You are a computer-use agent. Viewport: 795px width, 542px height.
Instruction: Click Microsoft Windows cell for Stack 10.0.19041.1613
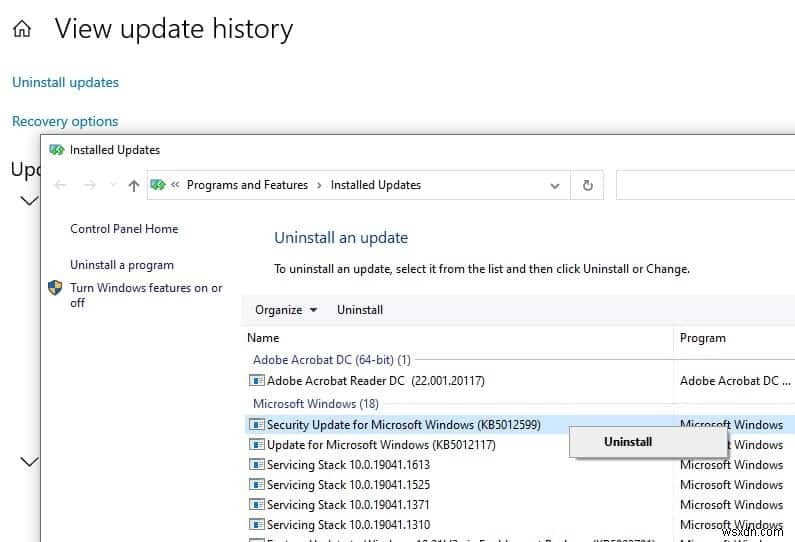coord(731,465)
